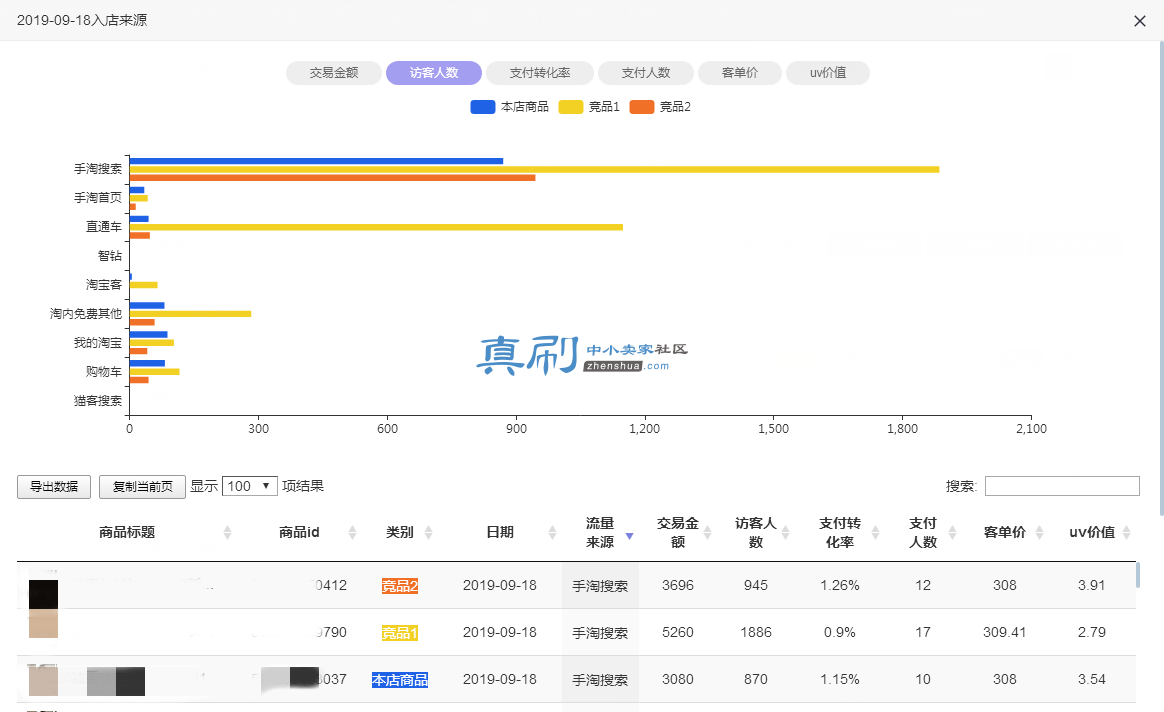Screen dimensions: 1164x712
Task: Click sort arrows beside 类别 header
Action: click(428, 532)
